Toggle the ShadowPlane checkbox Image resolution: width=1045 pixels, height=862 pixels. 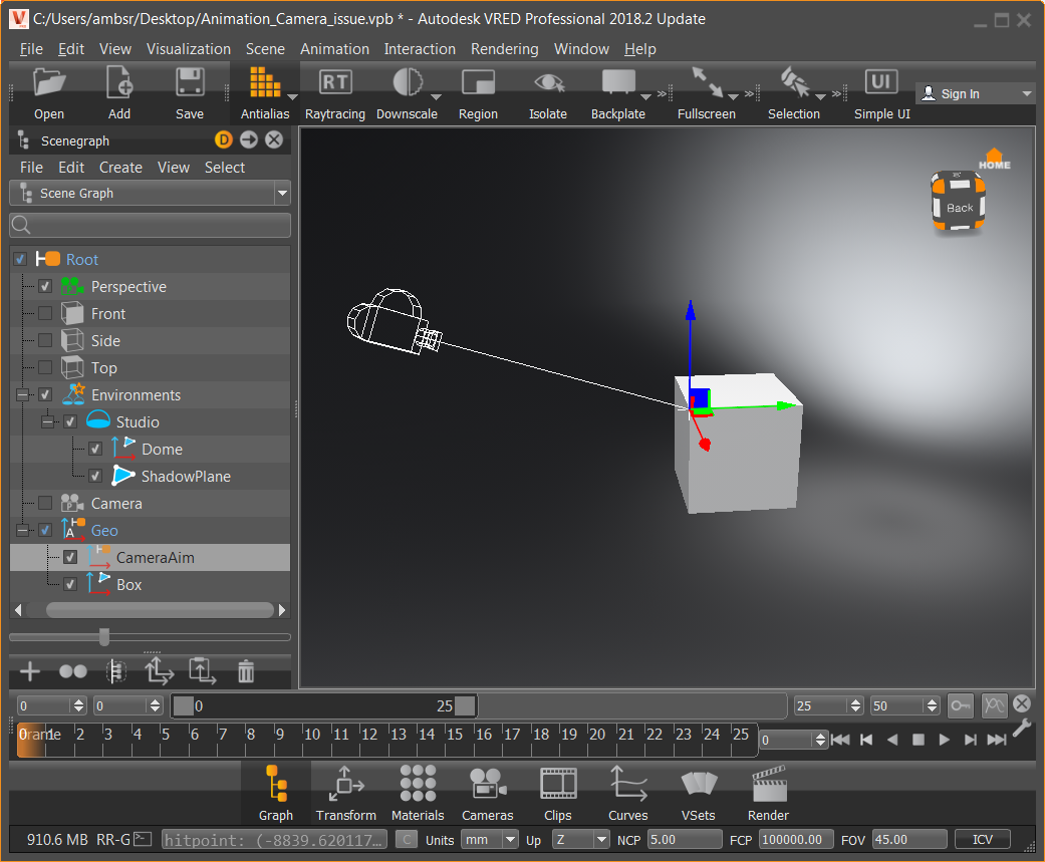95,476
